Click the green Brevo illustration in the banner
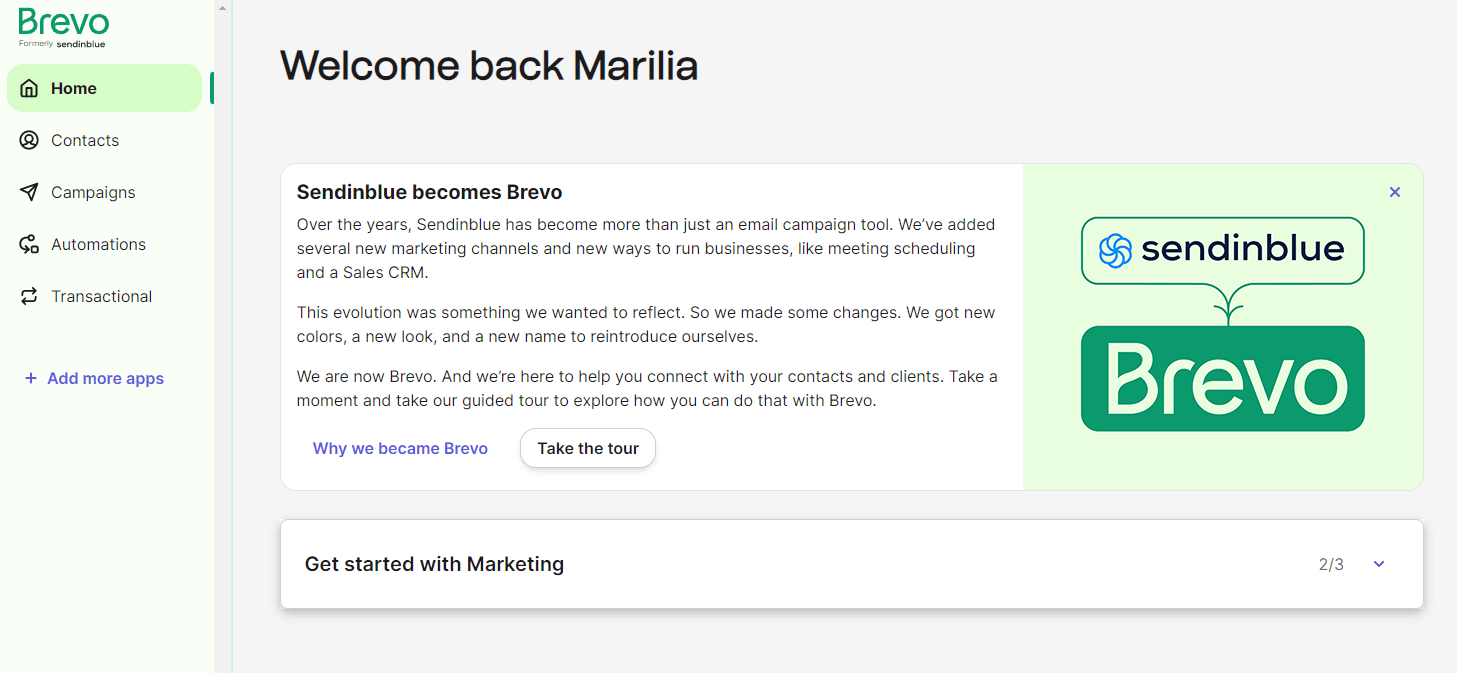The image size is (1457, 673). click(1222, 378)
